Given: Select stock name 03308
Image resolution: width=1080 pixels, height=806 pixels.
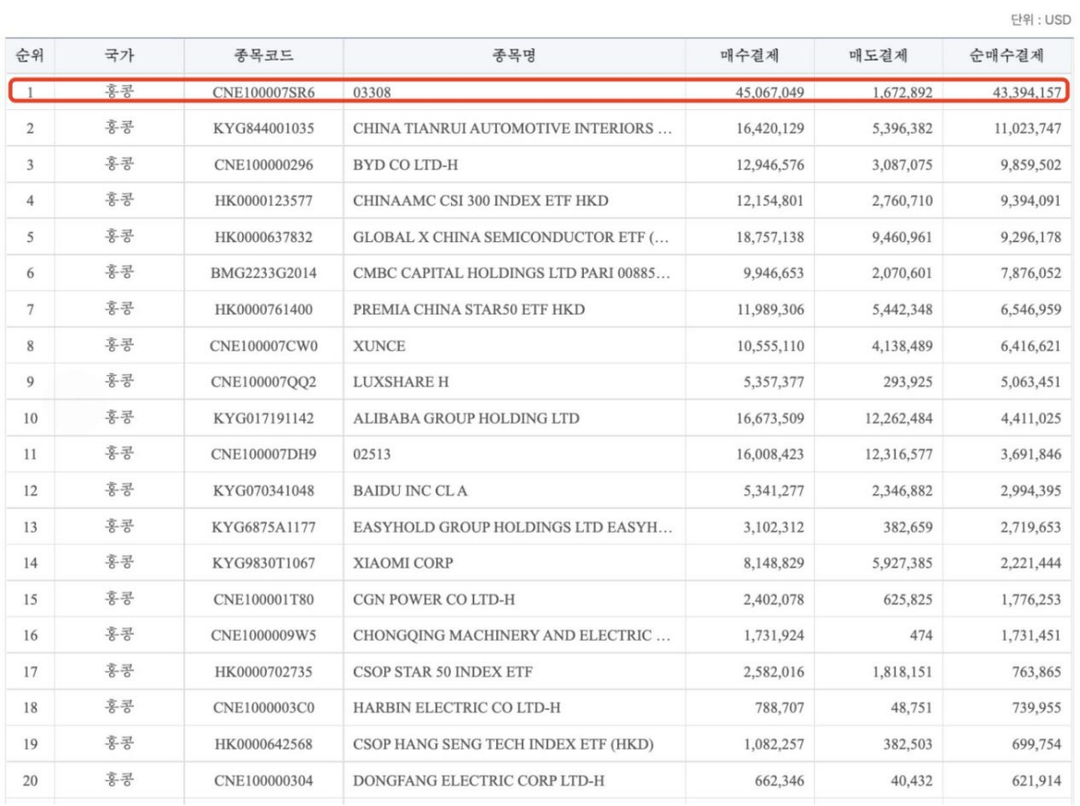Looking at the screenshot, I should tap(372, 92).
